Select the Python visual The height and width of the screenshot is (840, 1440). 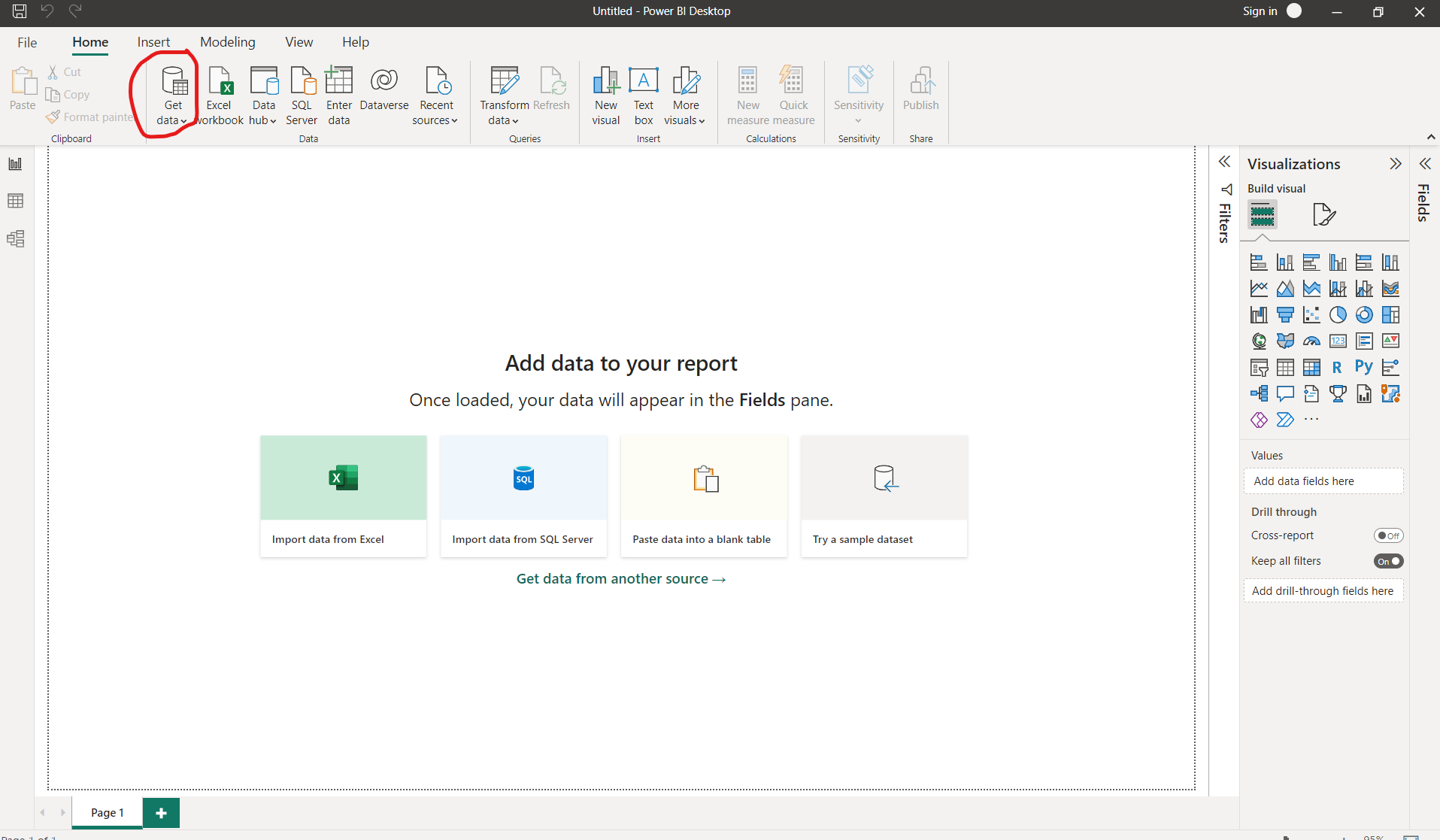pos(1364,367)
